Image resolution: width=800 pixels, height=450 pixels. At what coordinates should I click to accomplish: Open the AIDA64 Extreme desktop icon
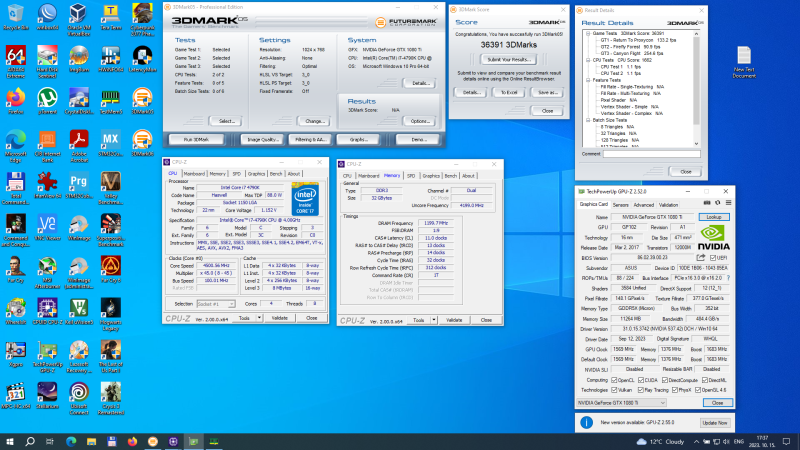click(x=15, y=62)
